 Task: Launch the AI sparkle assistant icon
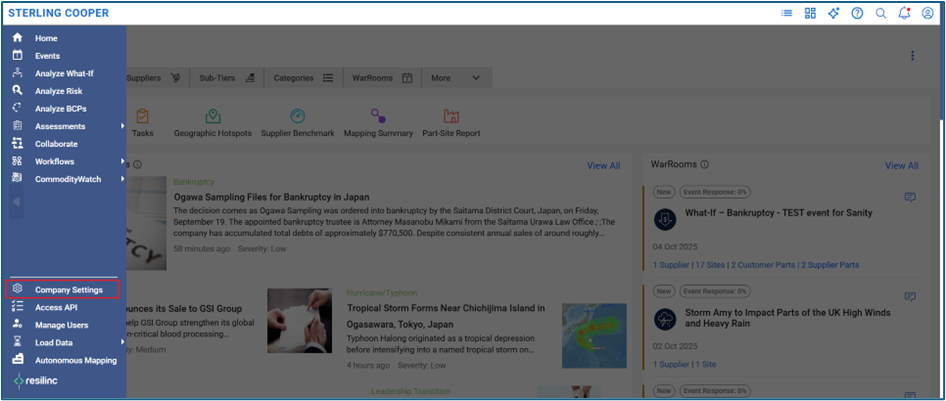point(834,13)
